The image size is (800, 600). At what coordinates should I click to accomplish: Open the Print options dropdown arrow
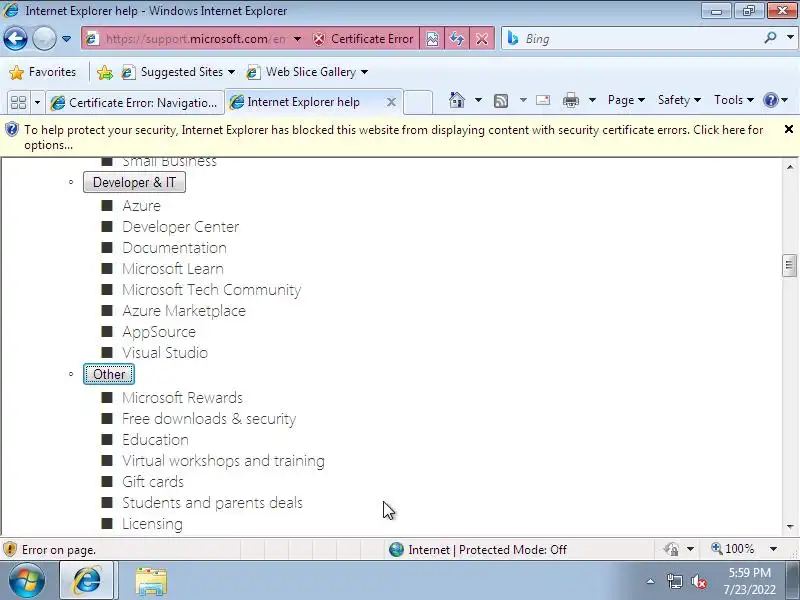pos(592,100)
